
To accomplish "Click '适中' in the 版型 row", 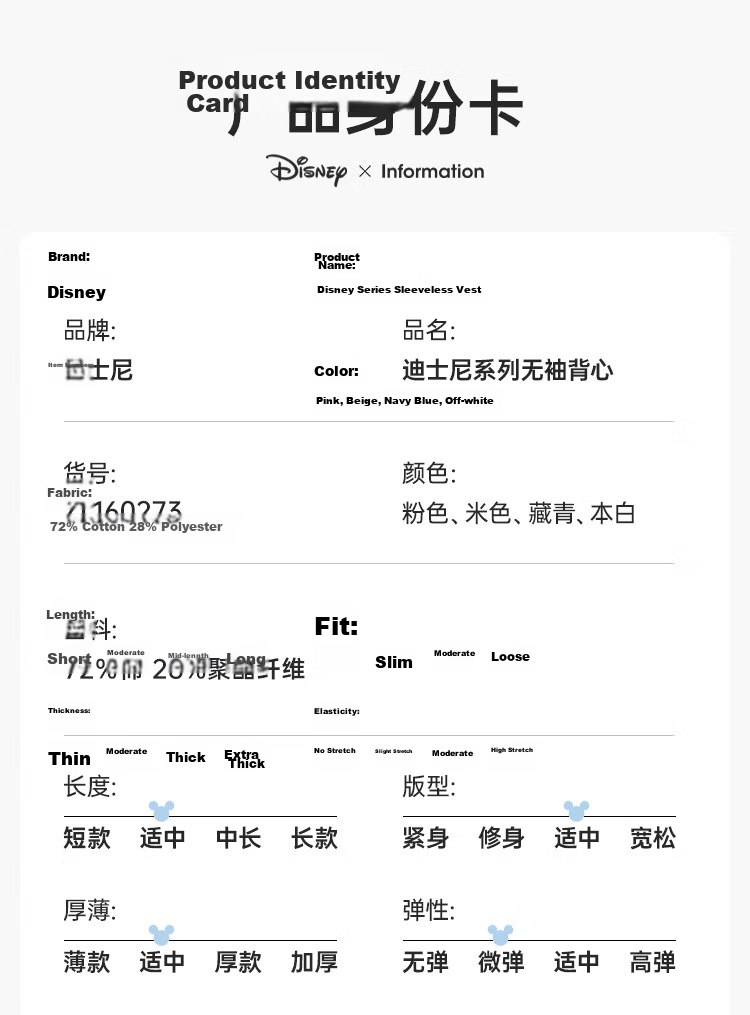I will [x=577, y=838].
